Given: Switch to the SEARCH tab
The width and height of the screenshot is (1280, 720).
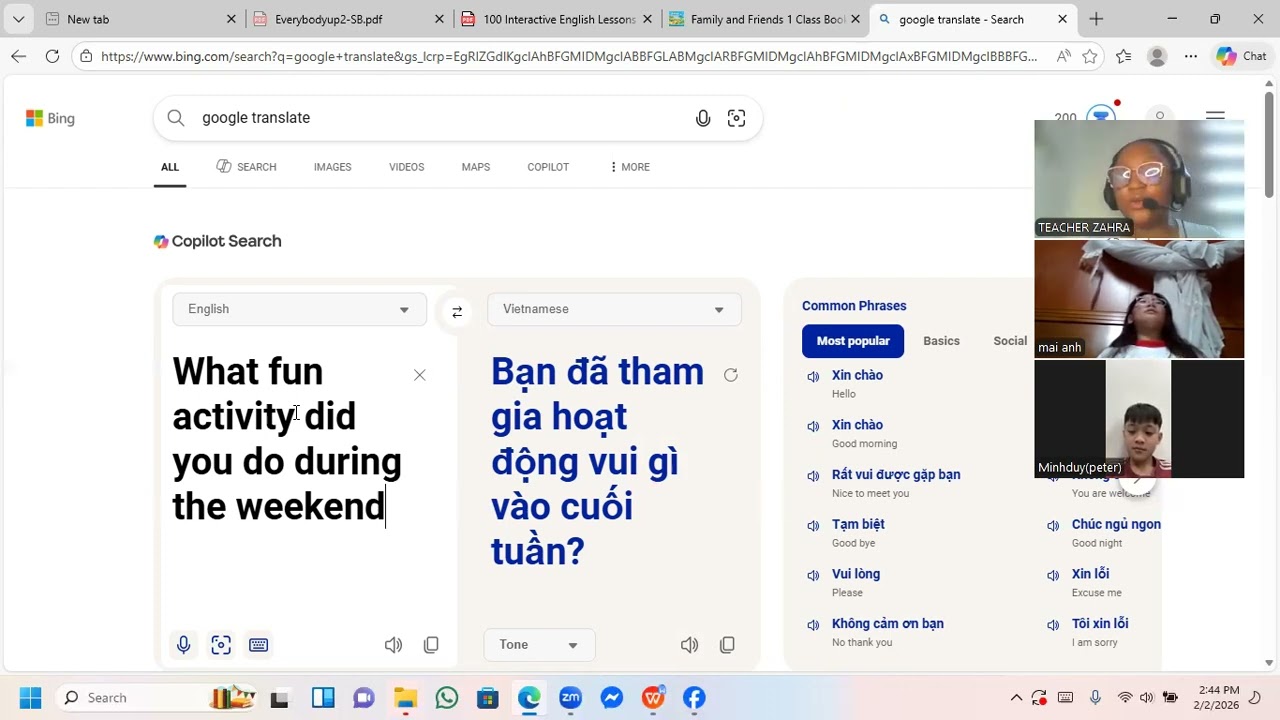Looking at the screenshot, I should [x=246, y=167].
